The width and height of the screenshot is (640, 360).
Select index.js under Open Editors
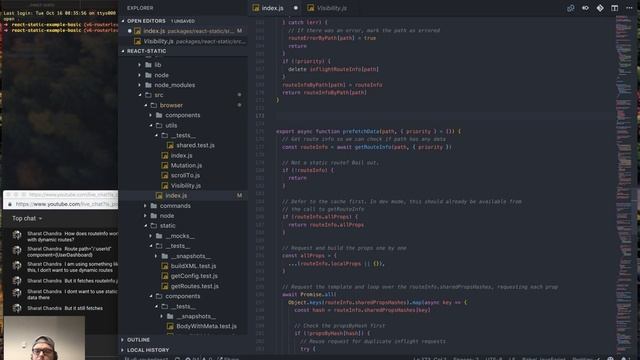(184, 31)
